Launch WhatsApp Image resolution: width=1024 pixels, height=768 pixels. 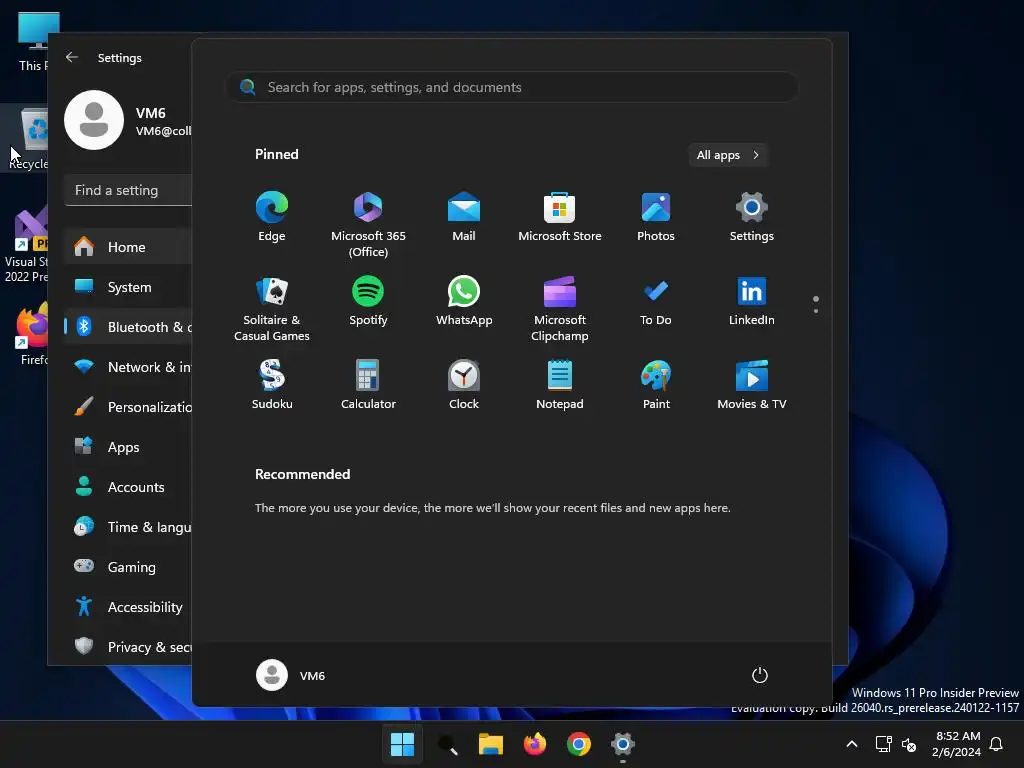tap(464, 301)
